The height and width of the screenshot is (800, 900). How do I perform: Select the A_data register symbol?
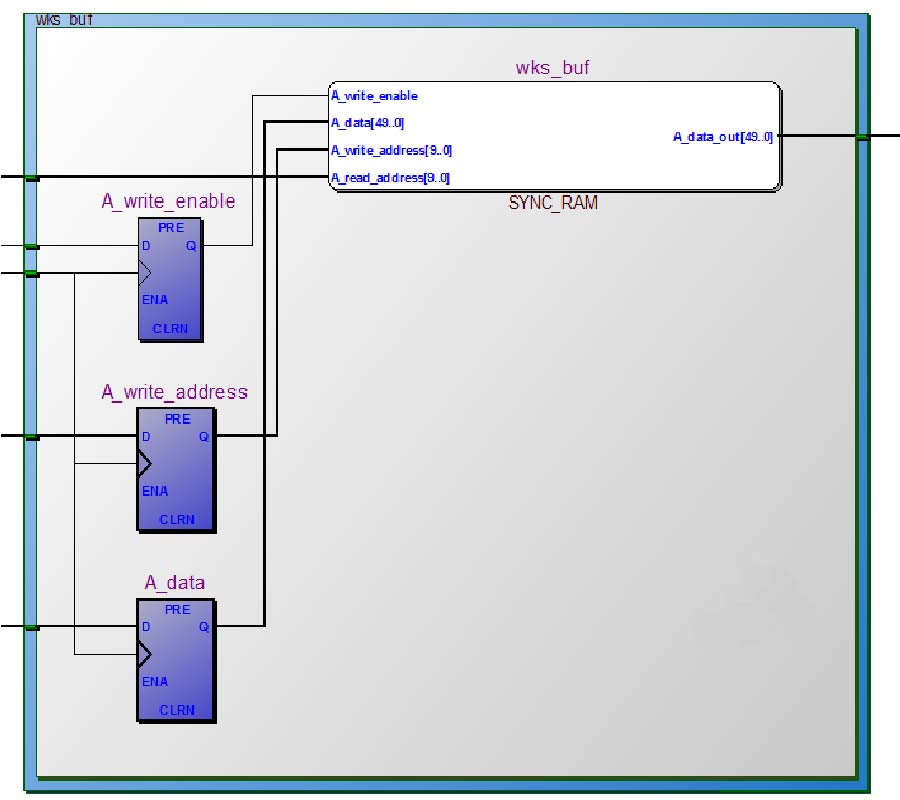pos(176,660)
